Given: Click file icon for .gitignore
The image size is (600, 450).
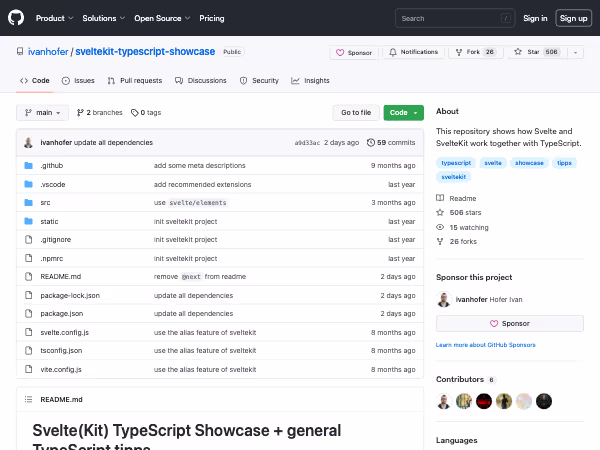Looking at the screenshot, I should 29,240.
